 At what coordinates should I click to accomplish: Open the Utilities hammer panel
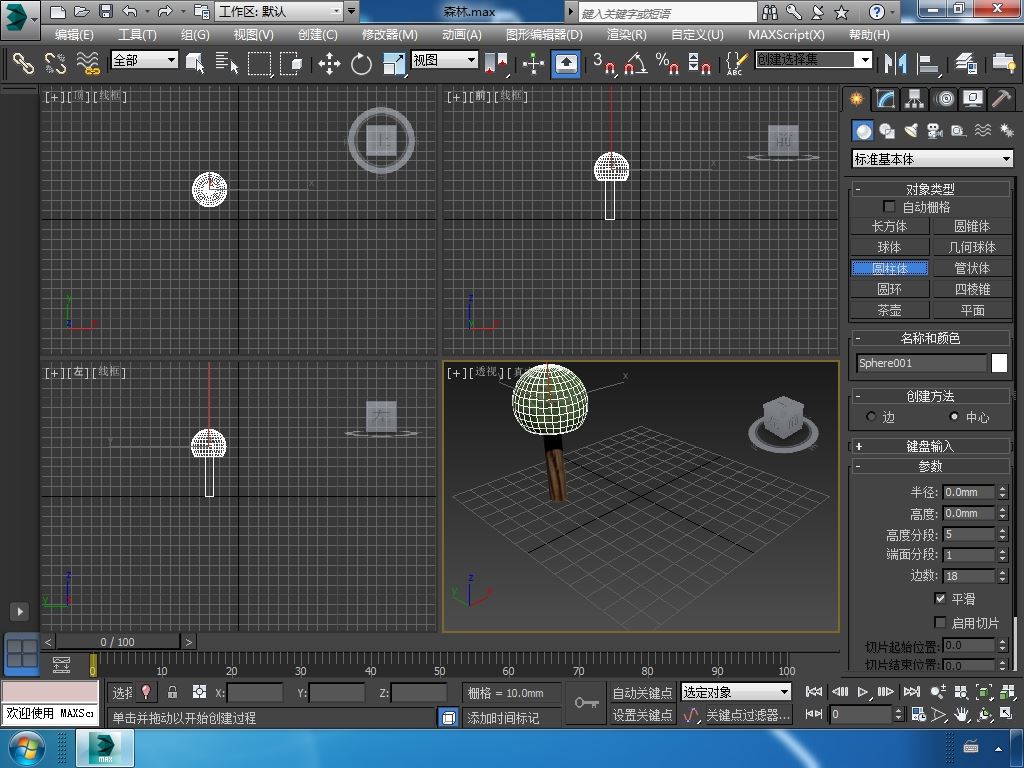click(1002, 99)
